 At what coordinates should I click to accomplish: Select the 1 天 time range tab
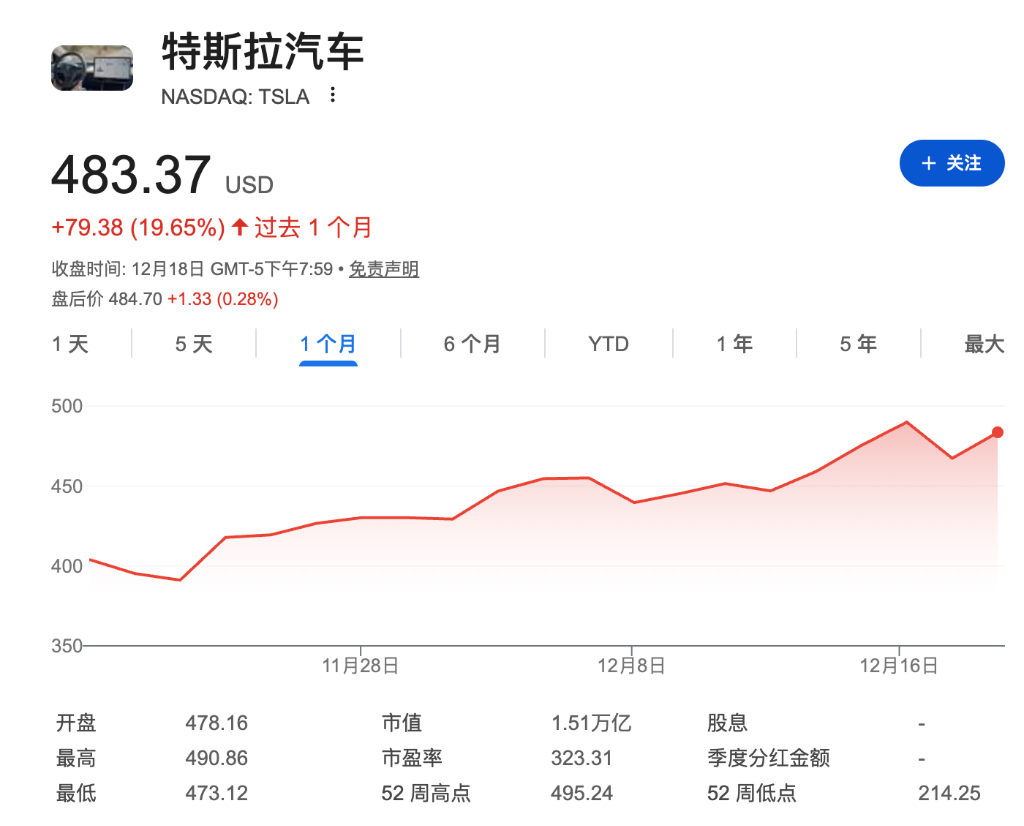(x=70, y=344)
